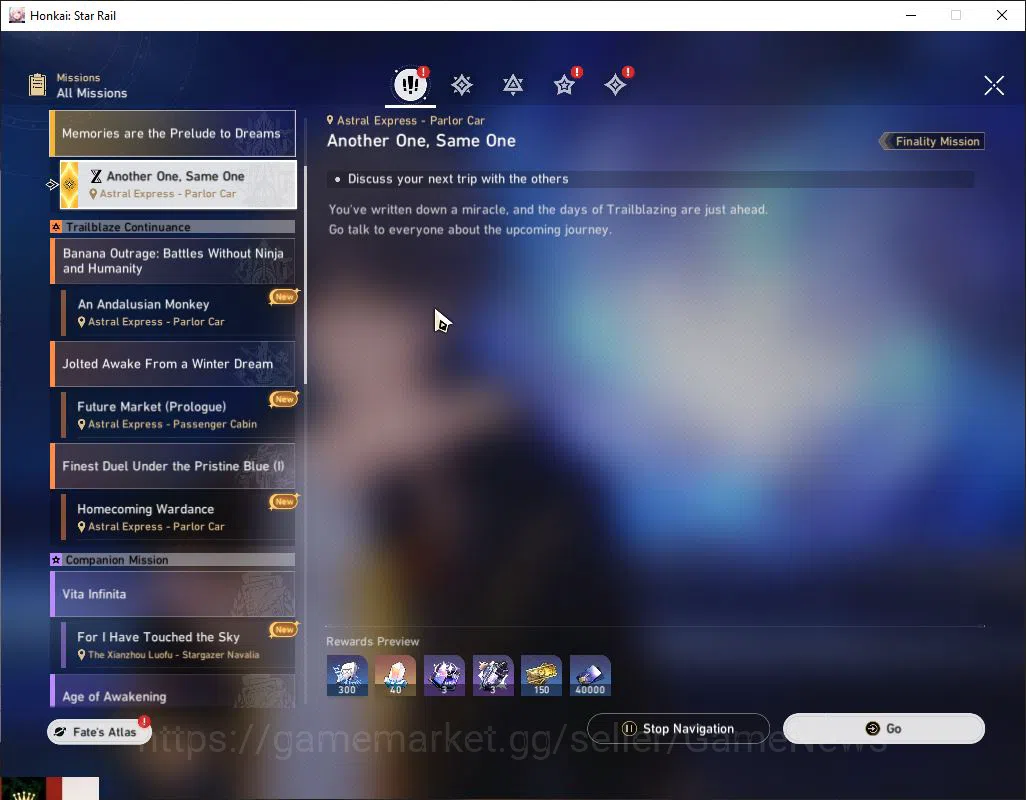The image size is (1026, 800).
Task: Click the pause icon in Stop Navigation
Action: [629, 729]
